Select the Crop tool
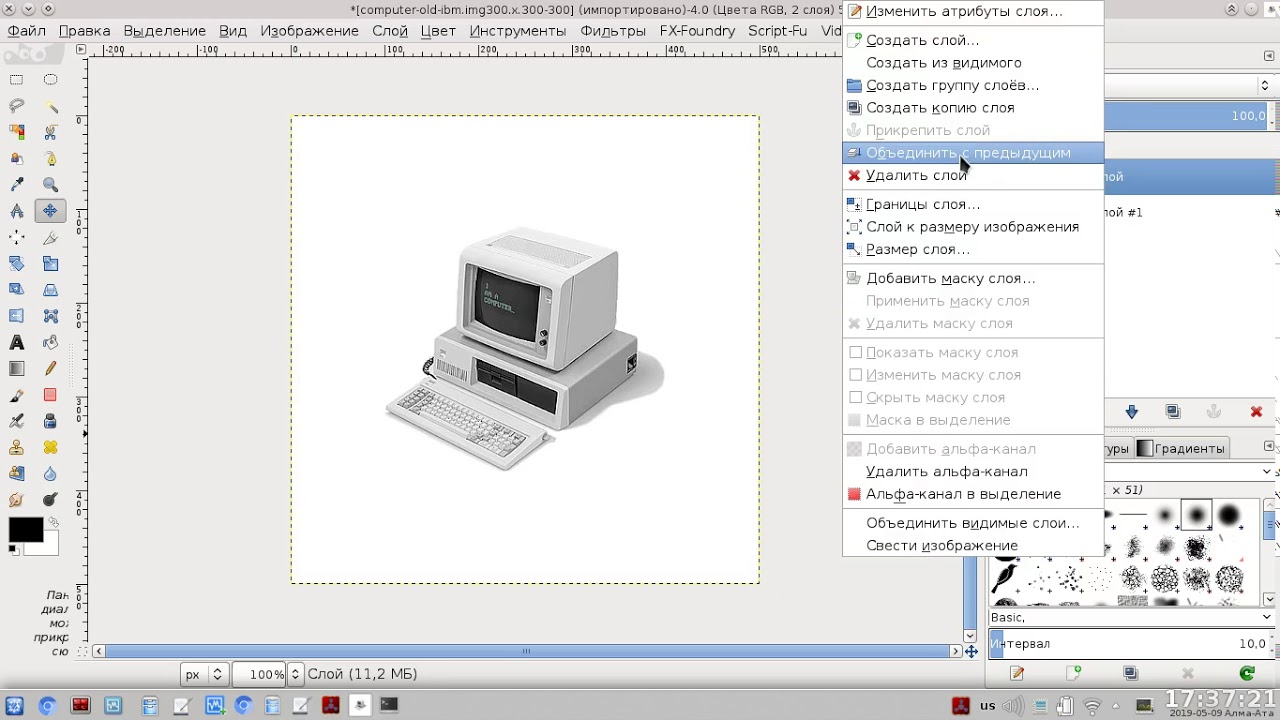Image resolution: width=1280 pixels, height=720 pixels. pos(50,237)
